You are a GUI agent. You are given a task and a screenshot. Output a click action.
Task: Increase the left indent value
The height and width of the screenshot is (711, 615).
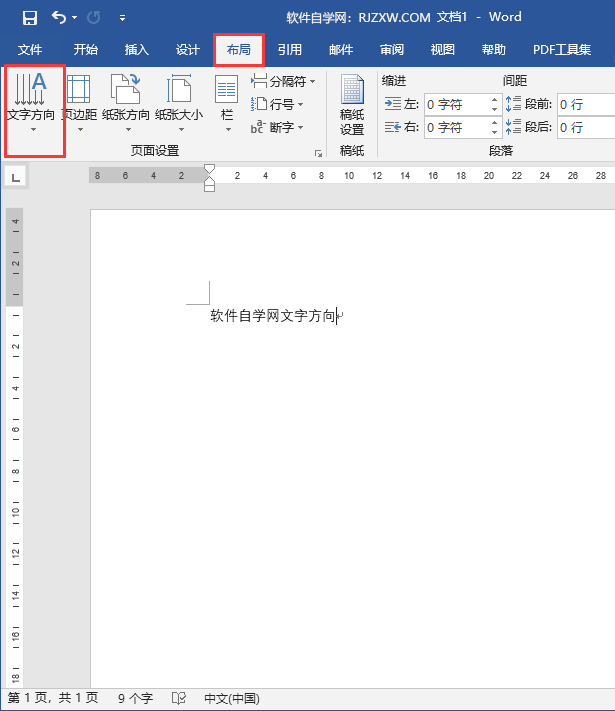click(x=494, y=100)
